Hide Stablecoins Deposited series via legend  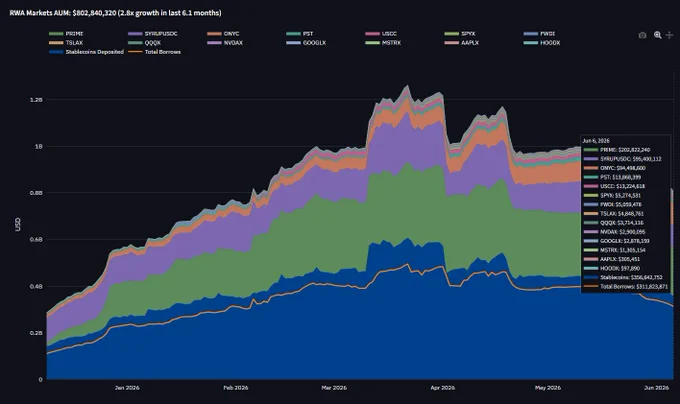[x=86, y=52]
